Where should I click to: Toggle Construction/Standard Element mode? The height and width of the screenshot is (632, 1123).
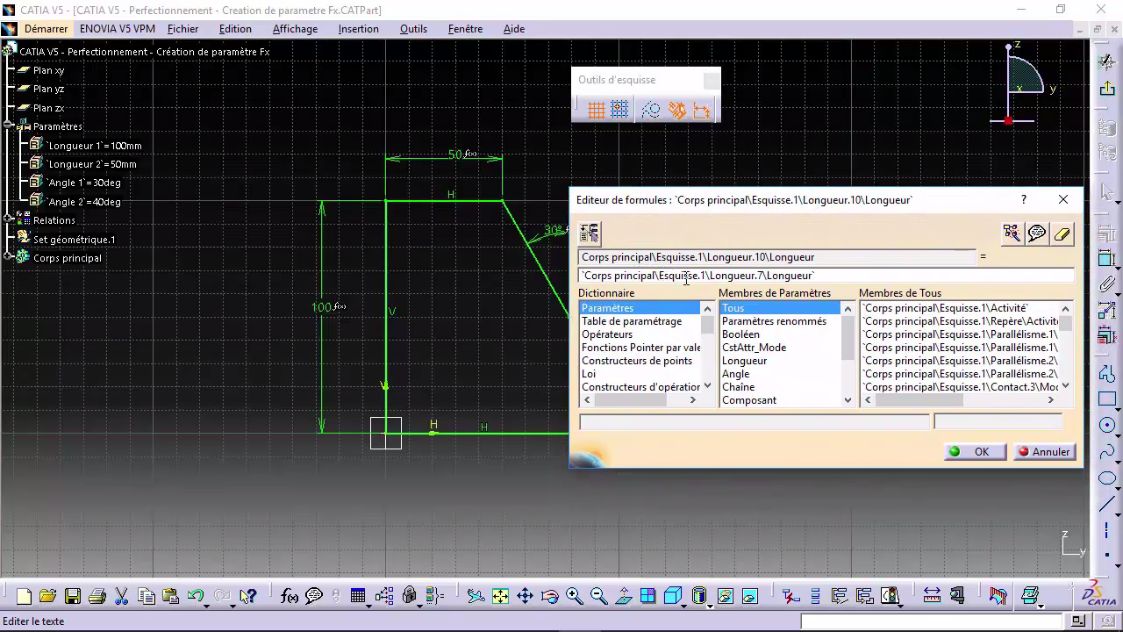(x=651, y=110)
